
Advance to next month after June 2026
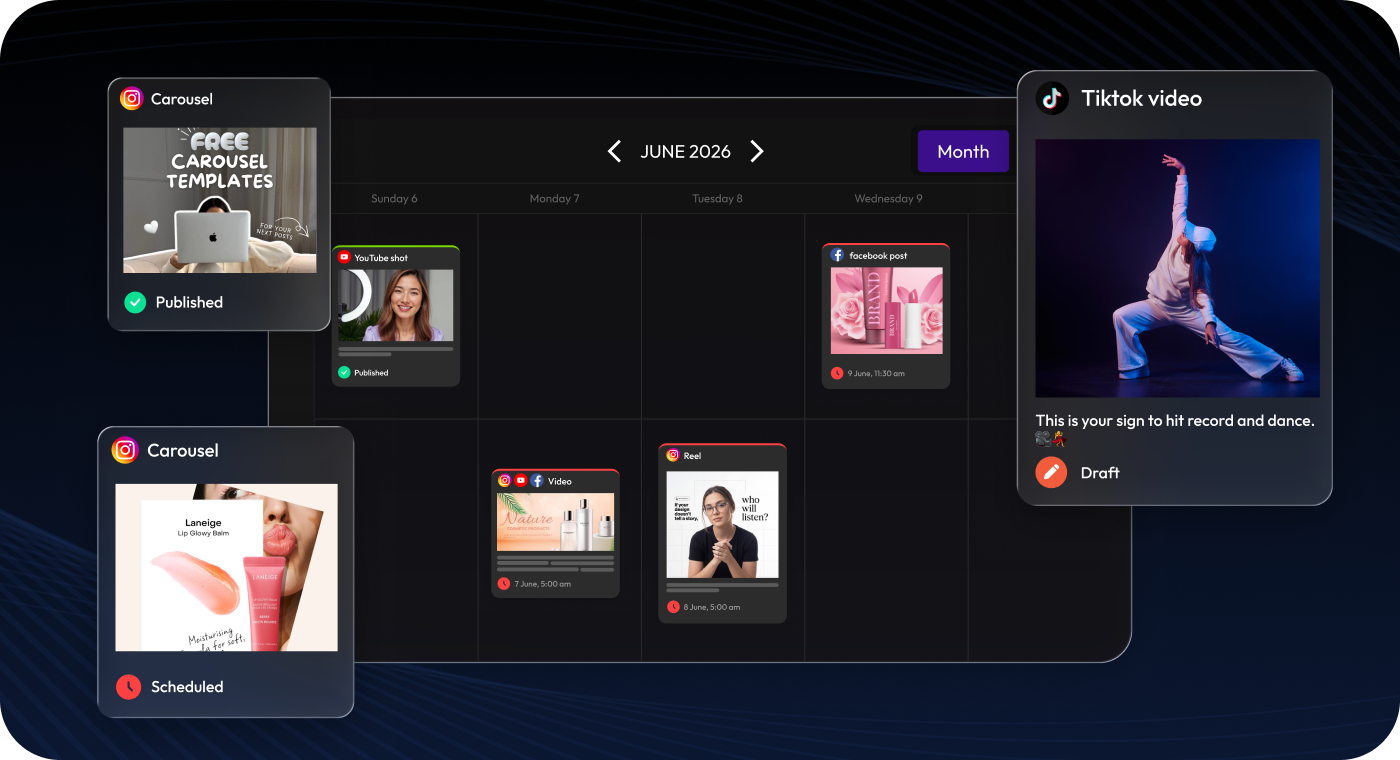(757, 152)
